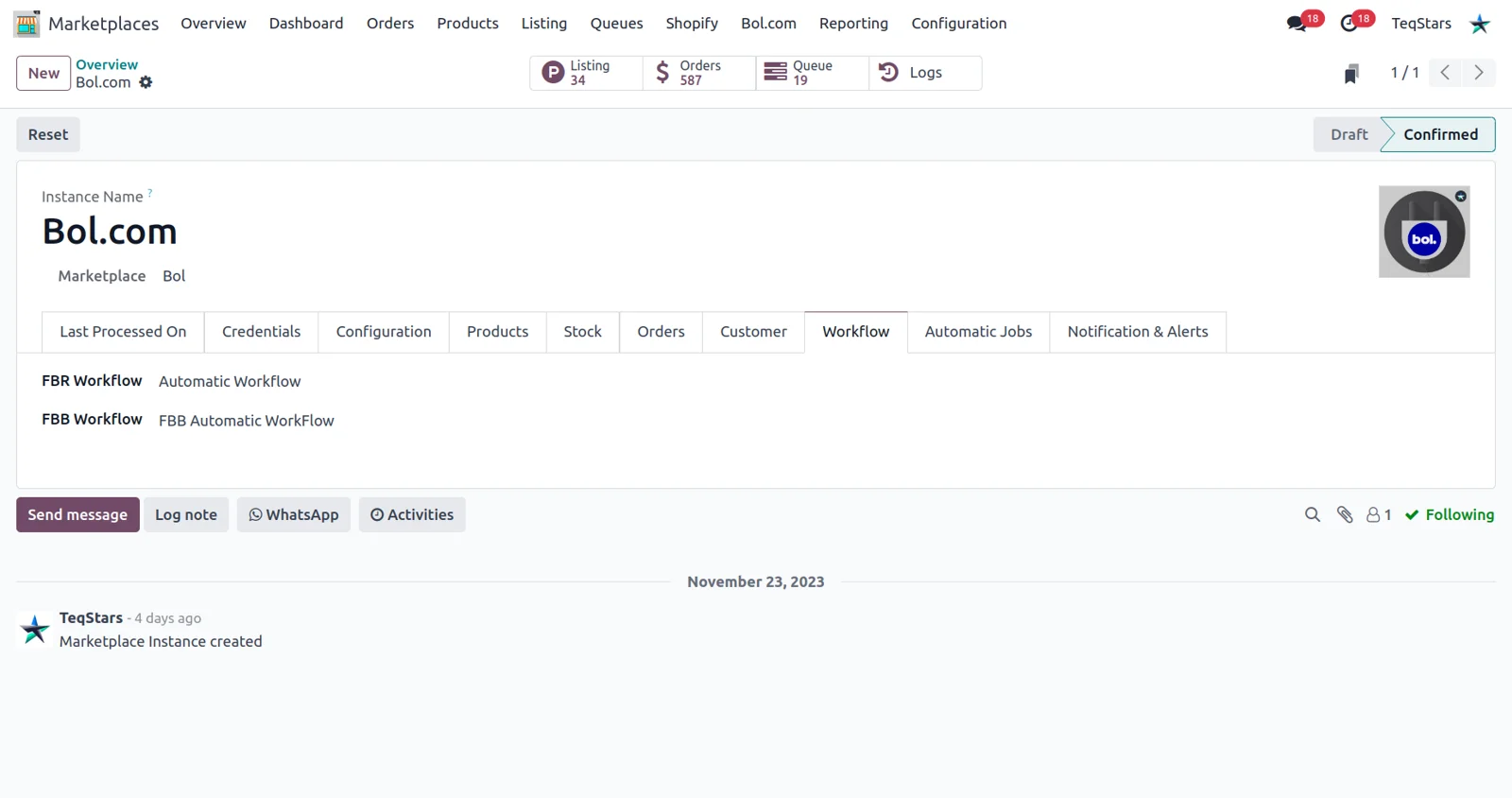The width and height of the screenshot is (1512, 798).
Task: Open activities clock icon in header
Action: (1349, 24)
